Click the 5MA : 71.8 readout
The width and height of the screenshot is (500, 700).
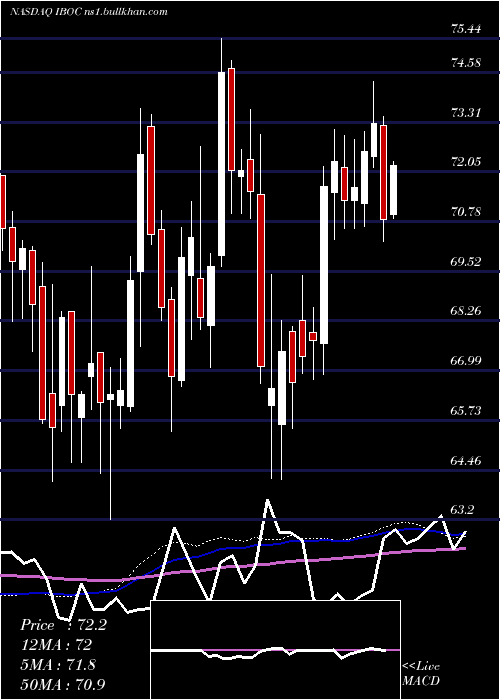tap(58, 665)
